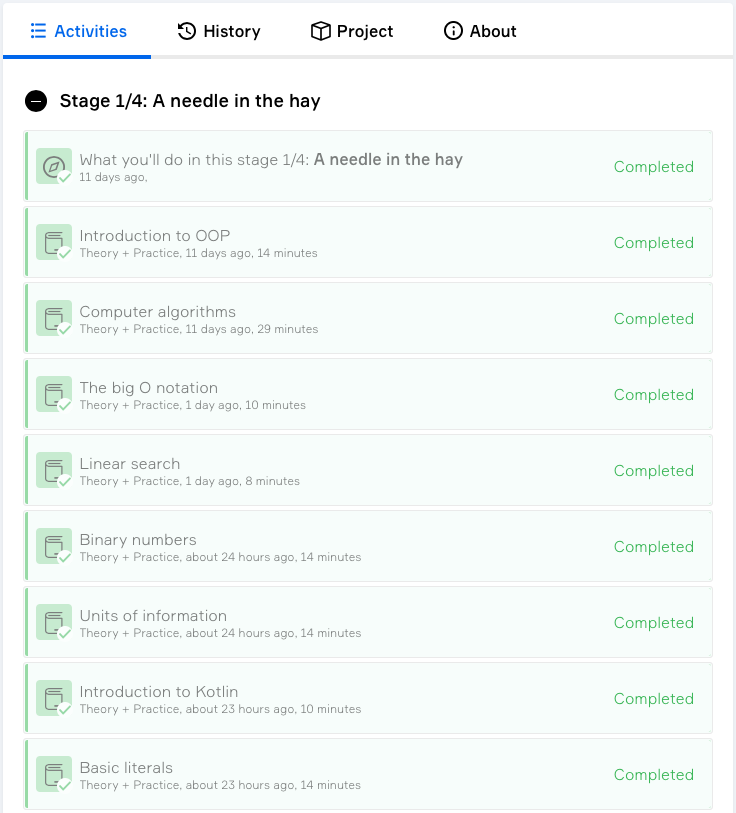The height and width of the screenshot is (813, 736).
Task: Click the compass icon of the stage overview
Action: [x=54, y=166]
